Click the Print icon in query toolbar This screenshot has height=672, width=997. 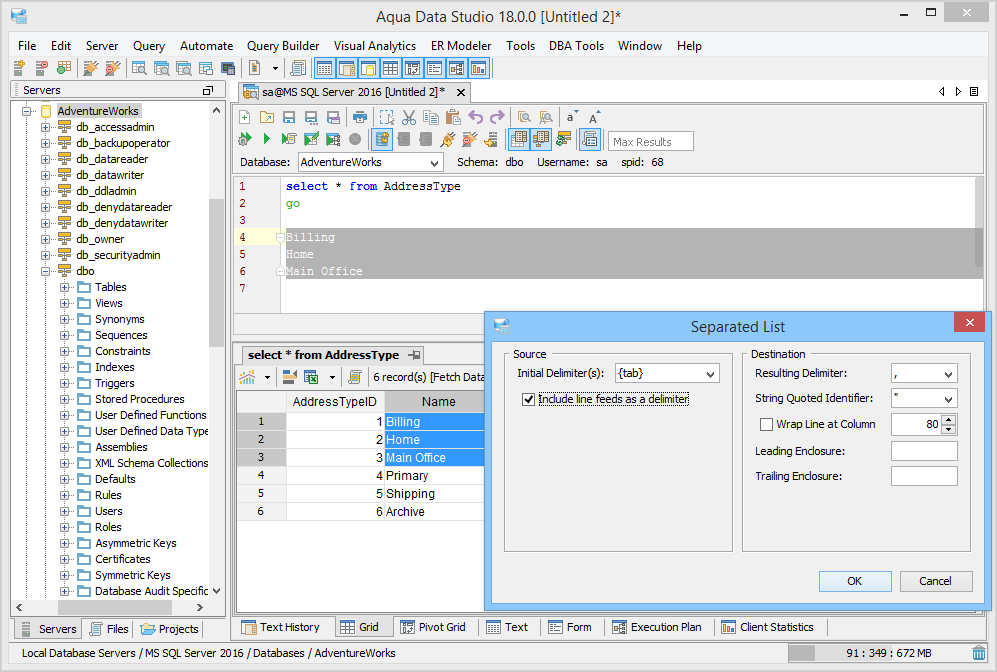point(360,117)
